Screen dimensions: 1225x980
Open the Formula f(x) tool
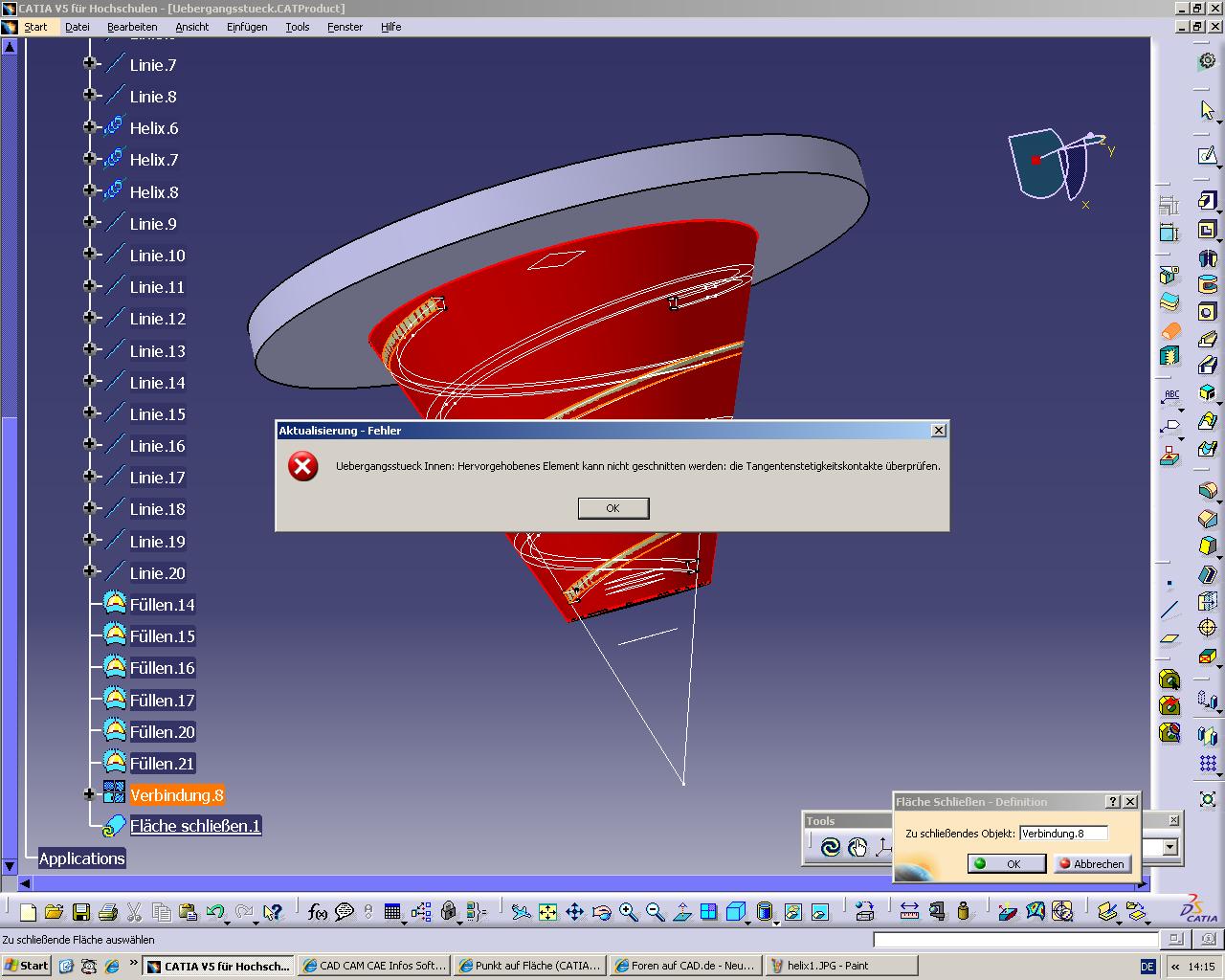click(317, 912)
